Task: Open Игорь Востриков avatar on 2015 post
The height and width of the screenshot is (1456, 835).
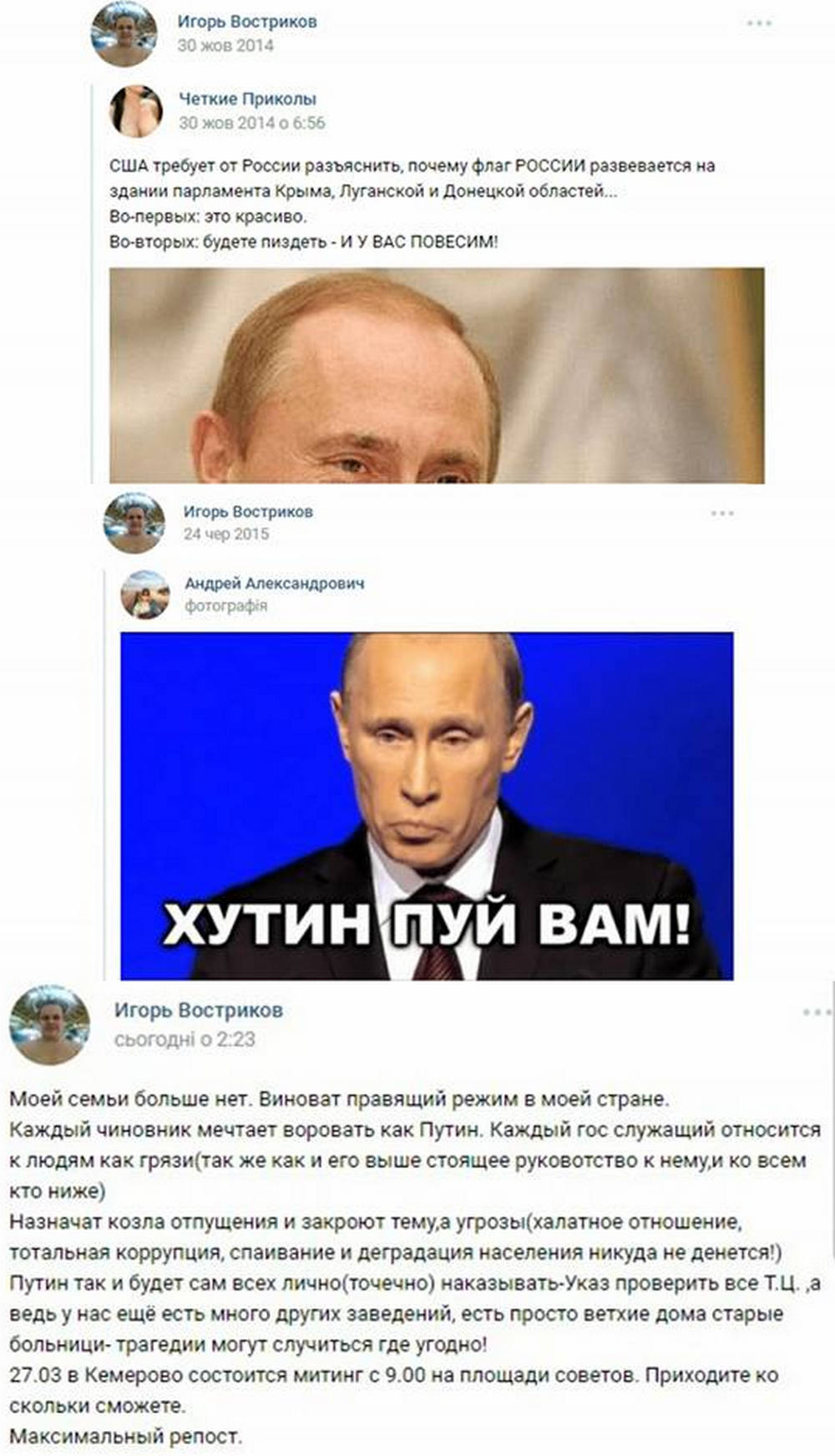Action: coord(134,523)
